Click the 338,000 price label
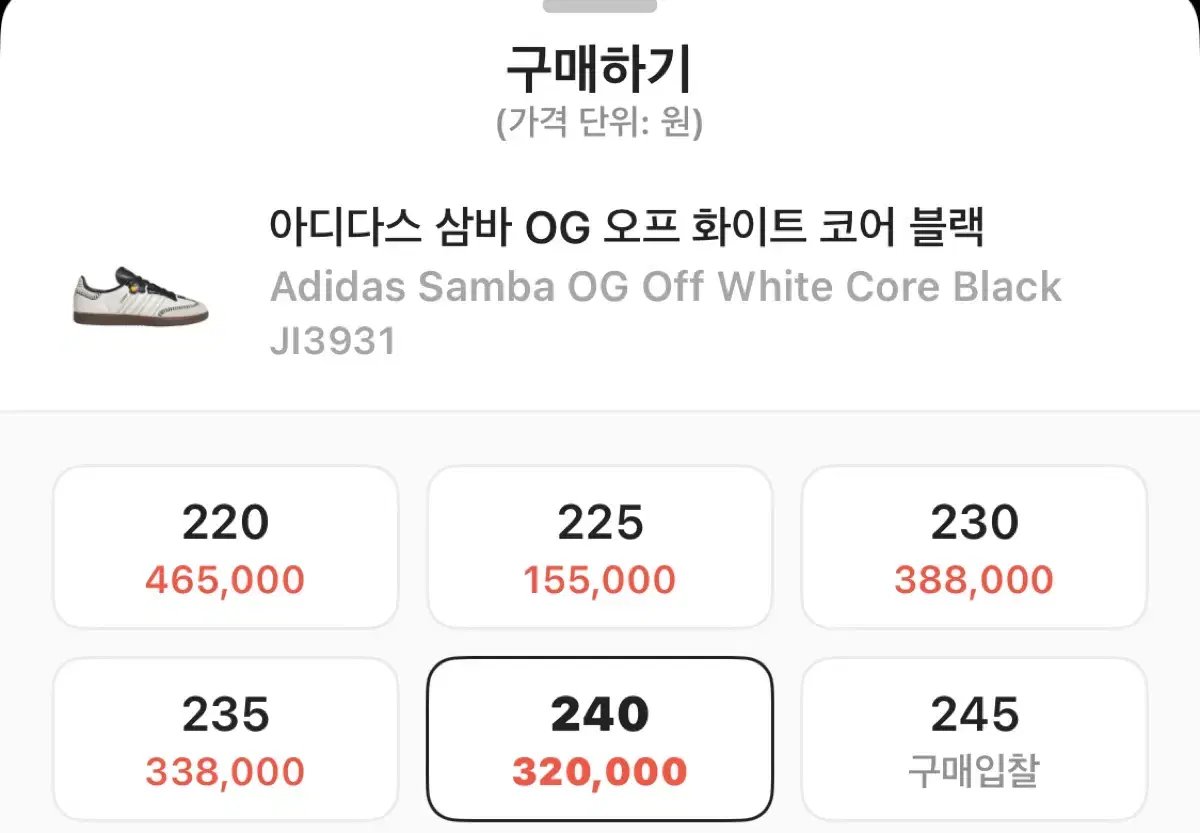Screen dimensions: 1200x833 point(225,772)
